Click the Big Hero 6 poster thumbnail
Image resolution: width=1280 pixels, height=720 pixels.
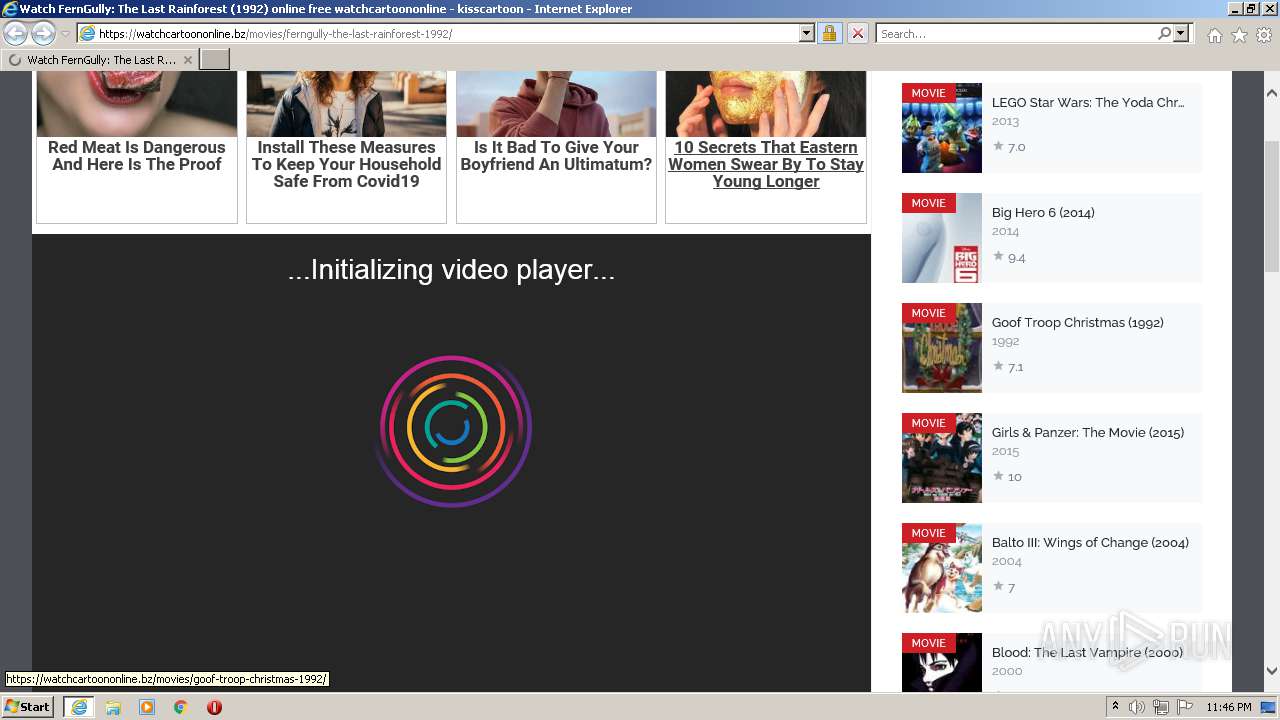point(942,238)
